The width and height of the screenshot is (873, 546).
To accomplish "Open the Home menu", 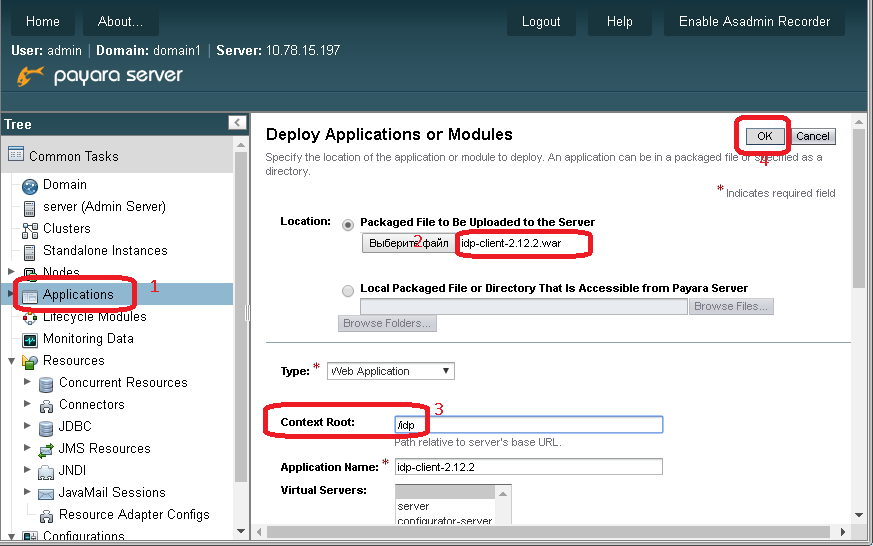I will coord(42,22).
